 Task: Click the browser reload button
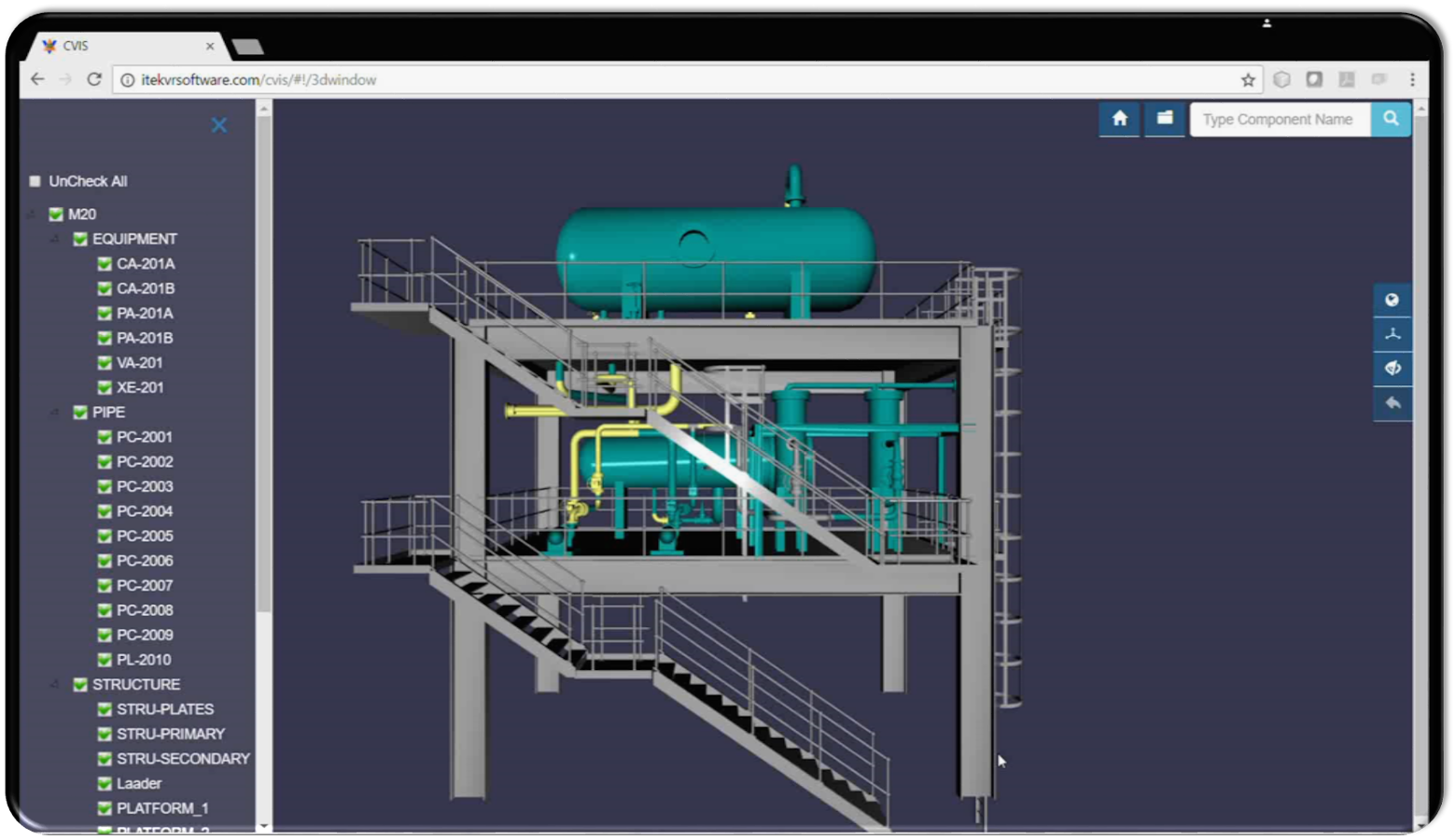[94, 80]
